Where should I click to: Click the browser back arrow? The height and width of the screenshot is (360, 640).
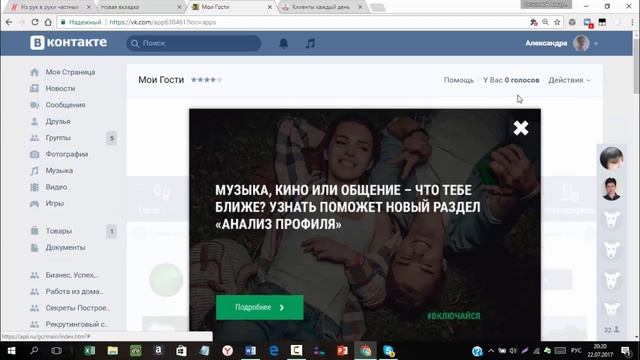(9, 22)
